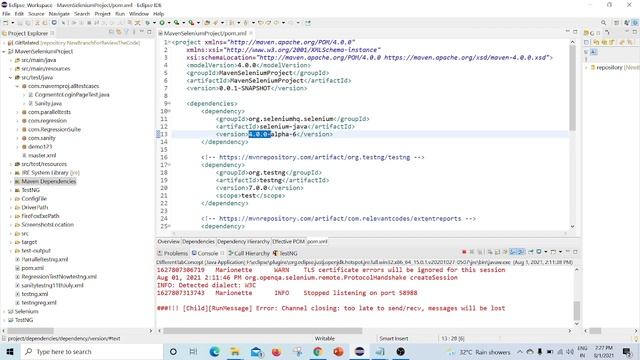Viewport: 640px width, 360px height.
Task: Click the New file toolbar icon
Action: pos(5,23)
